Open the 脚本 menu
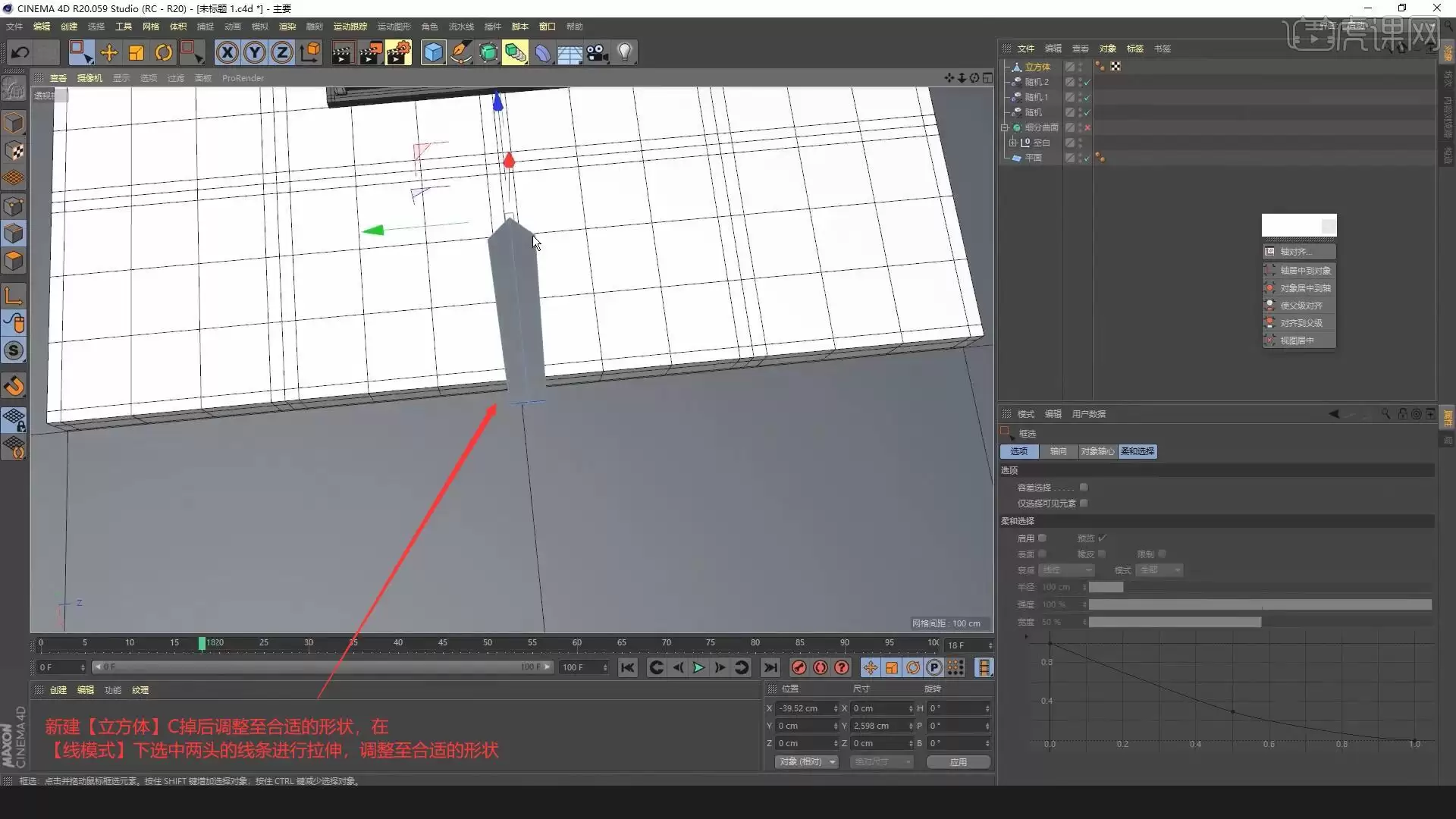The width and height of the screenshot is (1456, 819). click(x=519, y=27)
